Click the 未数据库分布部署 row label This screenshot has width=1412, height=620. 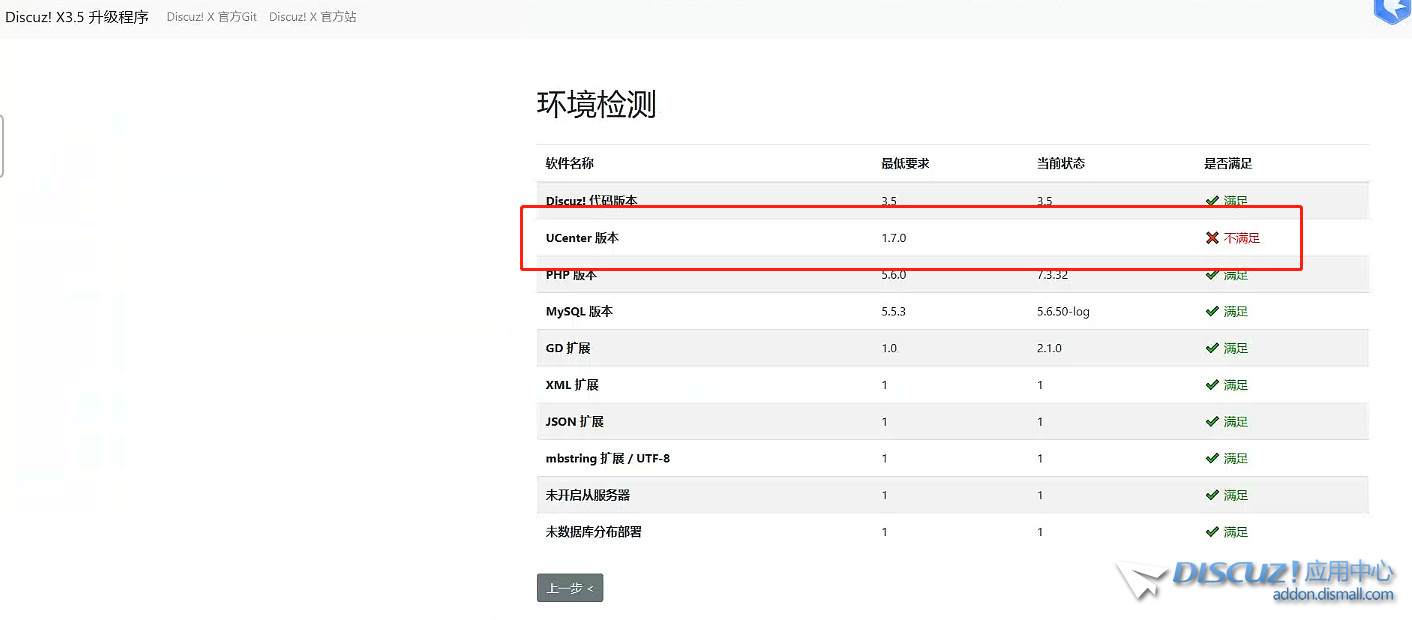(594, 532)
